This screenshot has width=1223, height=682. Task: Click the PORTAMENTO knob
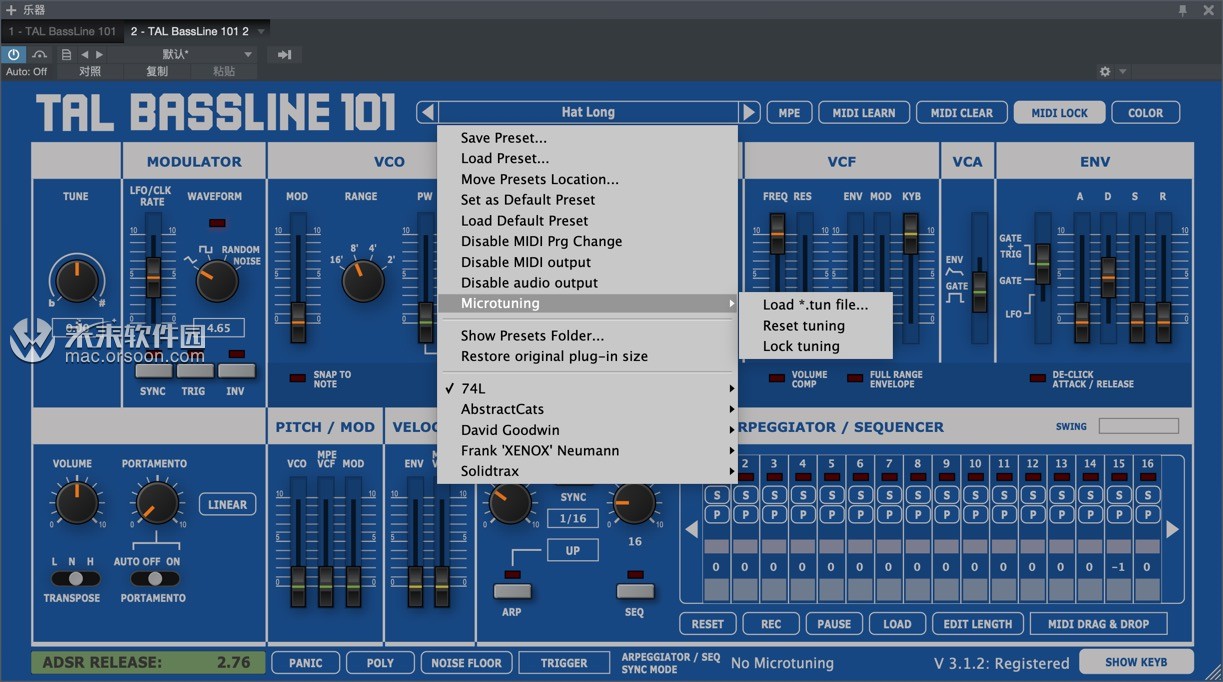tap(157, 502)
